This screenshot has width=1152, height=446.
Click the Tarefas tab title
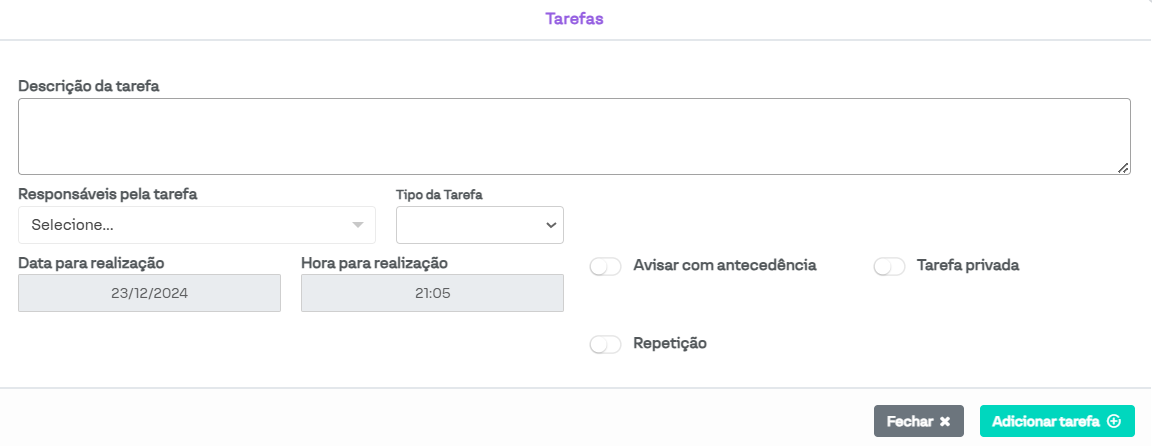tap(574, 19)
